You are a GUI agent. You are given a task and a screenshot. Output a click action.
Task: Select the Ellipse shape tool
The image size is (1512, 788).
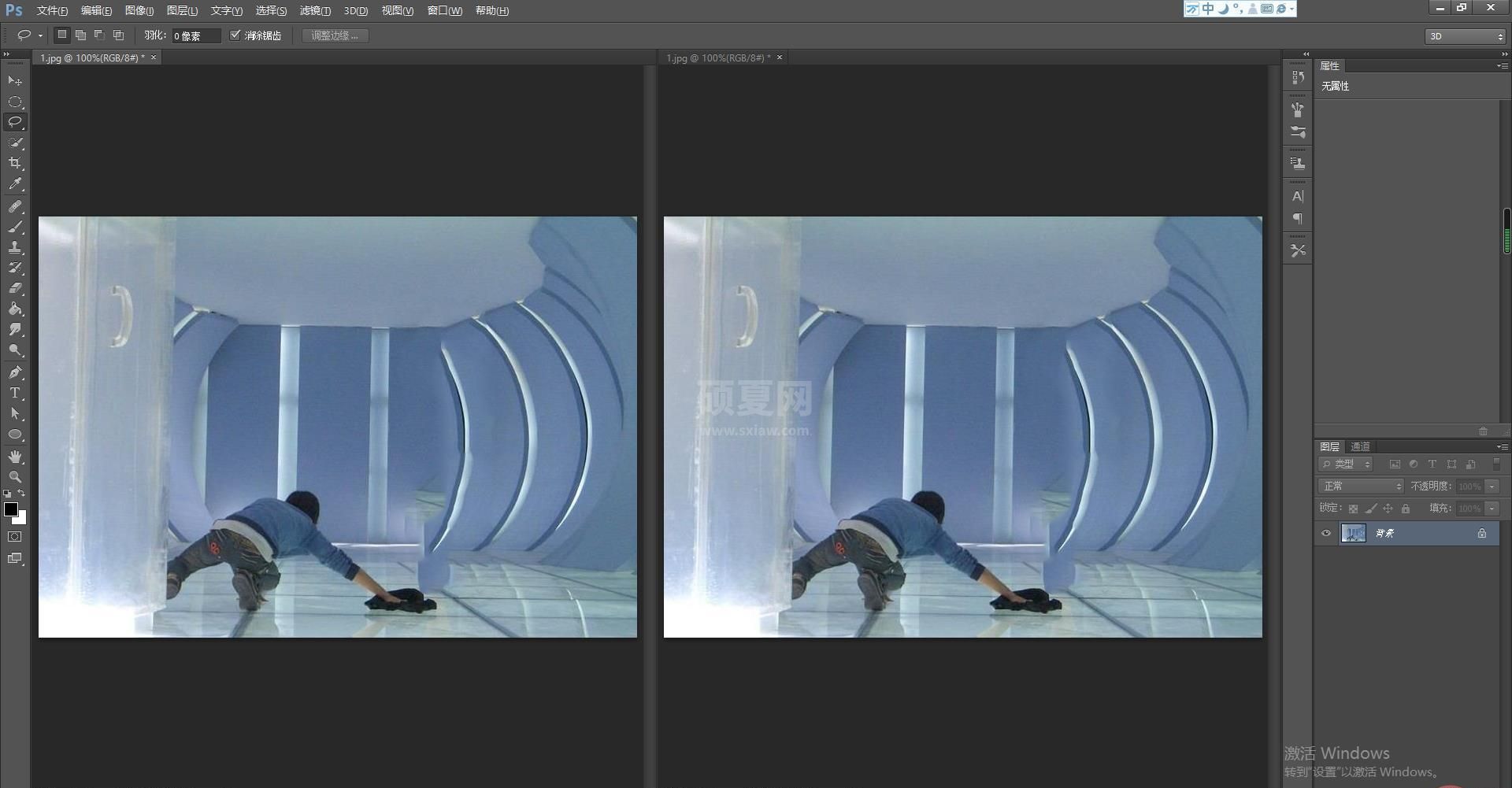[15, 434]
